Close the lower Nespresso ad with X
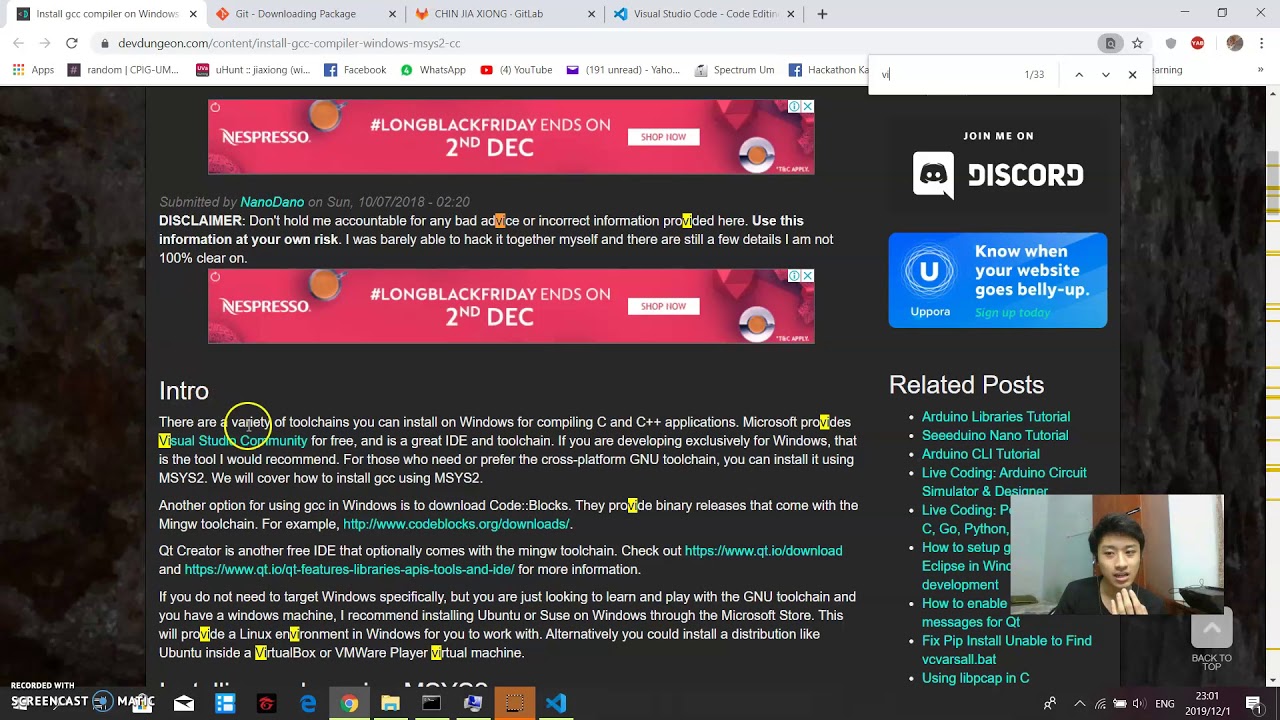Viewport: 1280px width, 720px height. point(807,275)
